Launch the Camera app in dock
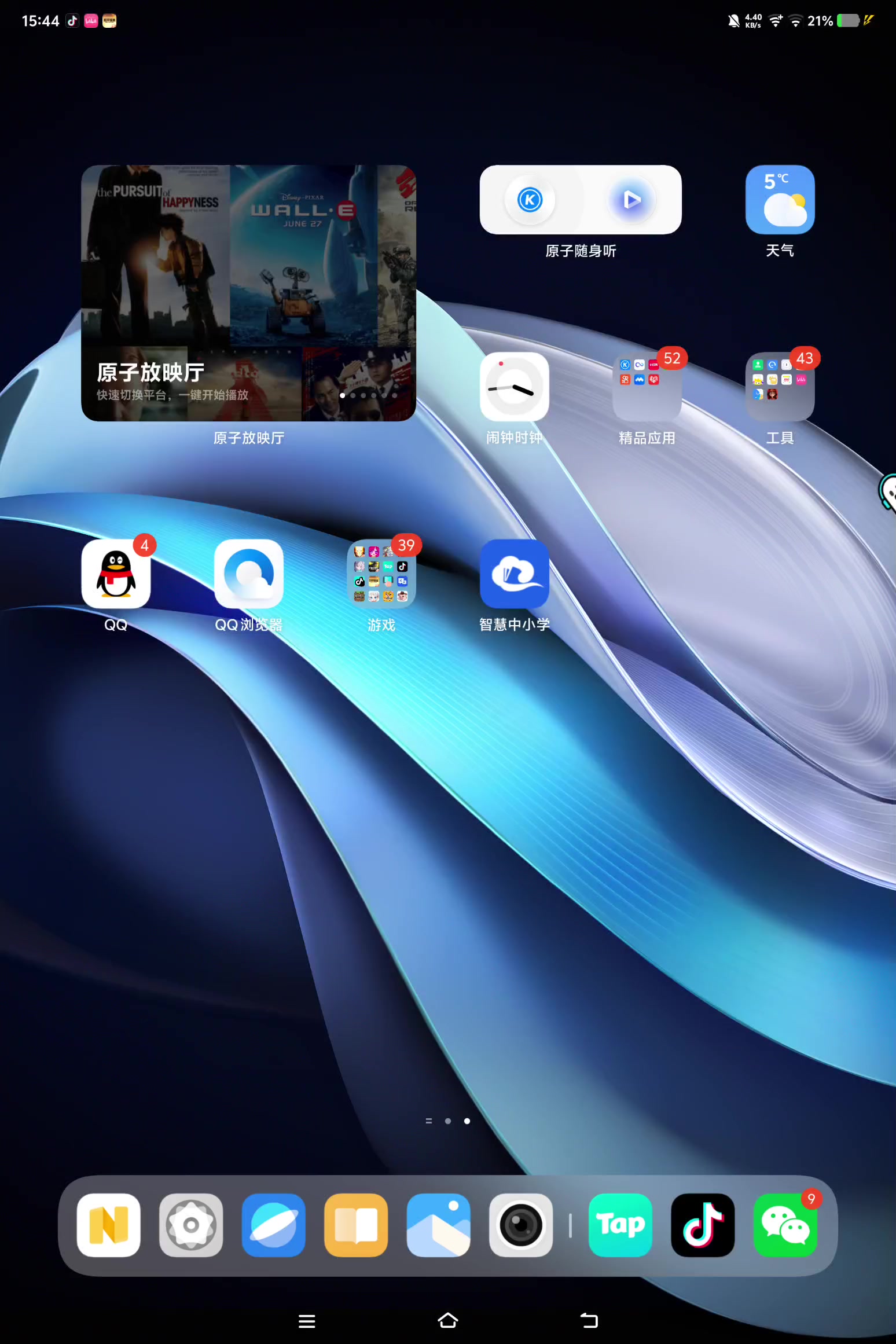This screenshot has height=1344, width=896. click(520, 1225)
